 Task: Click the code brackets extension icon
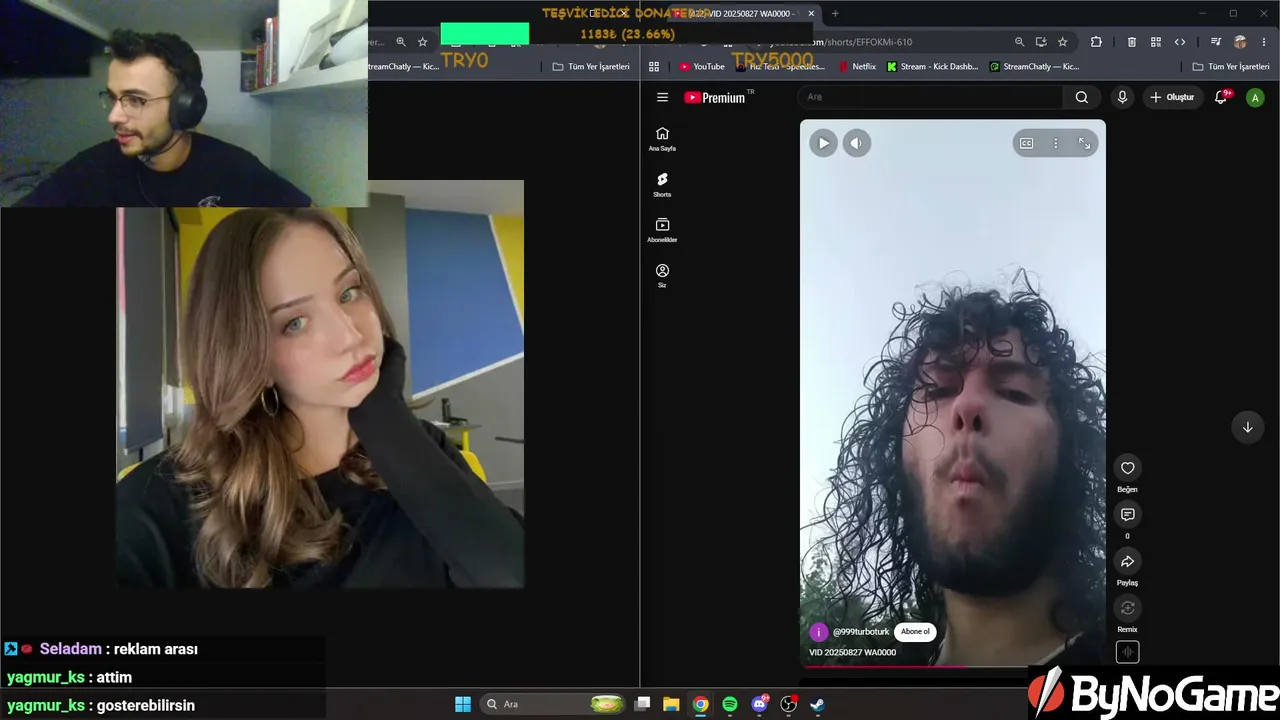point(1180,42)
